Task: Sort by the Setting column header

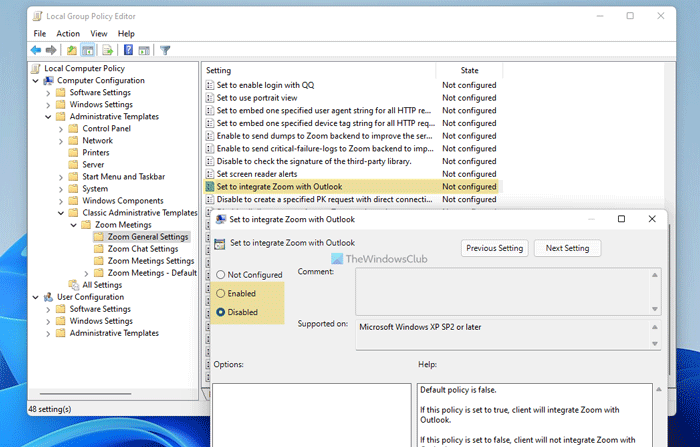Action: 319,71
